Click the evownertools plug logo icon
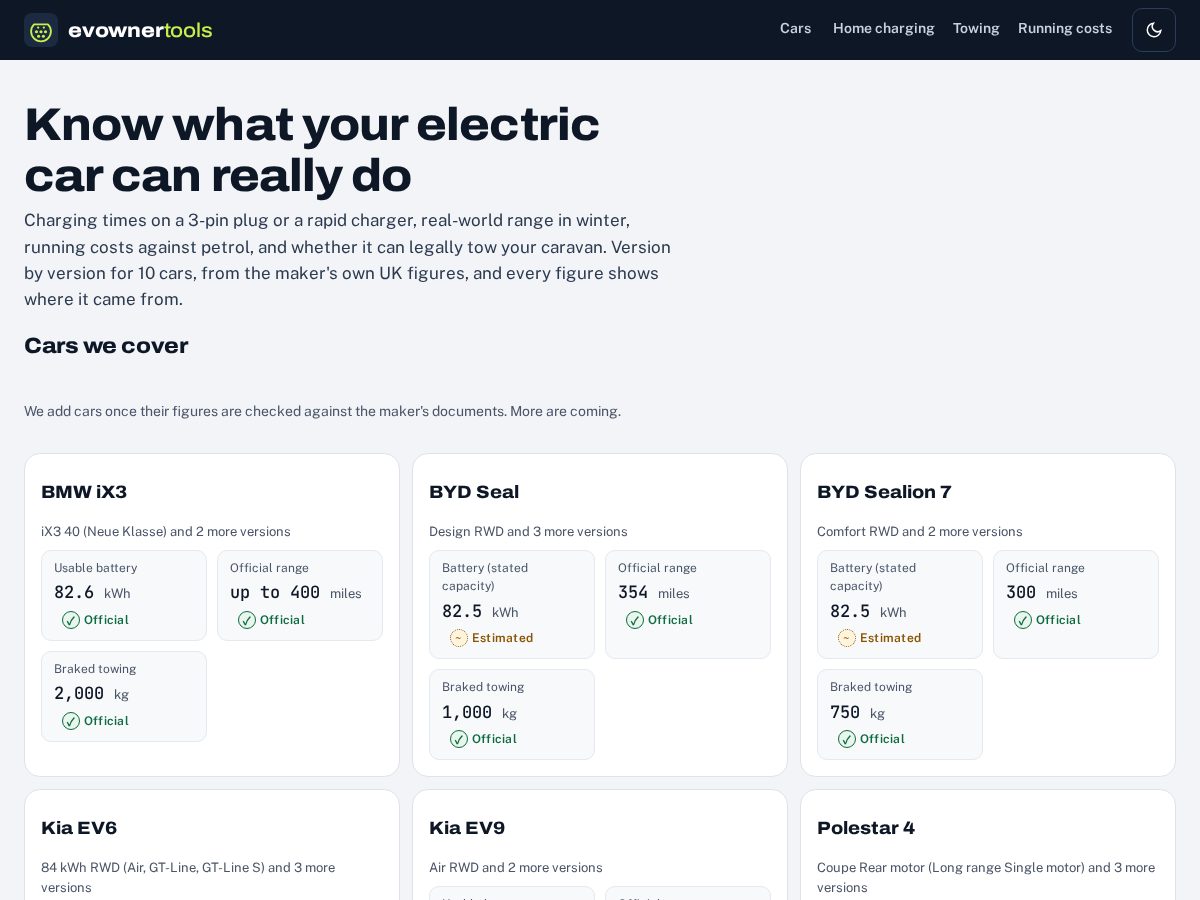Image resolution: width=1200 pixels, height=900 pixels. click(41, 30)
